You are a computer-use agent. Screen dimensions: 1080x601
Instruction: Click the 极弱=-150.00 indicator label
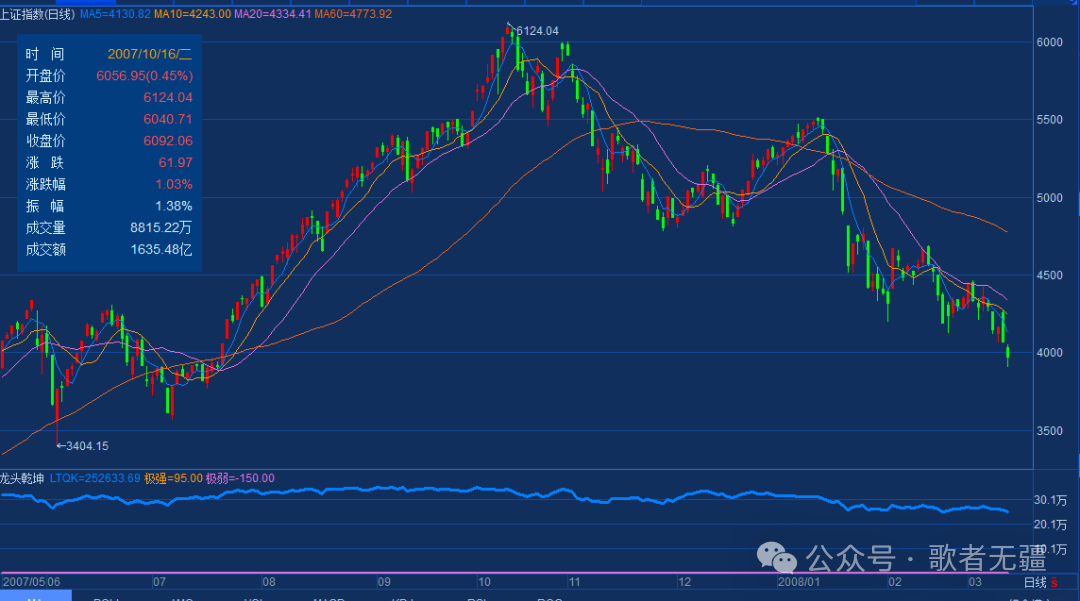click(x=240, y=478)
